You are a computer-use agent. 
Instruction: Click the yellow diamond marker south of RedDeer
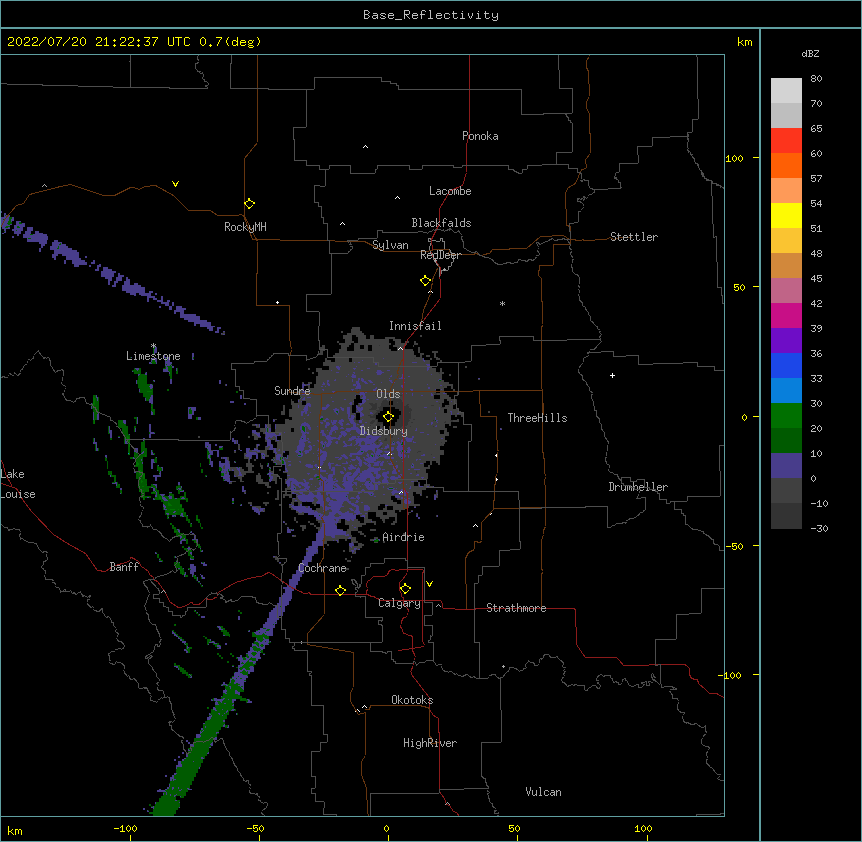426,281
